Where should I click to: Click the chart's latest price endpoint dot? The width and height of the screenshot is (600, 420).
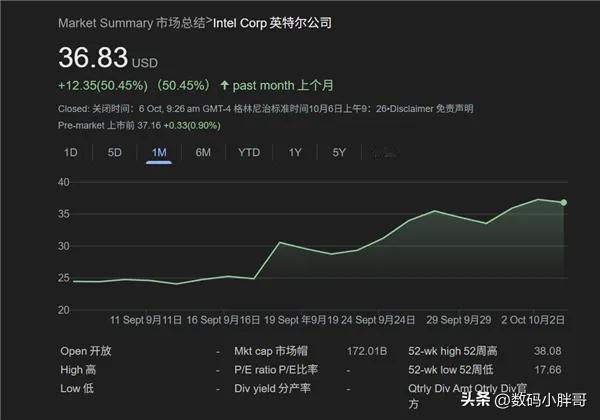pos(564,202)
